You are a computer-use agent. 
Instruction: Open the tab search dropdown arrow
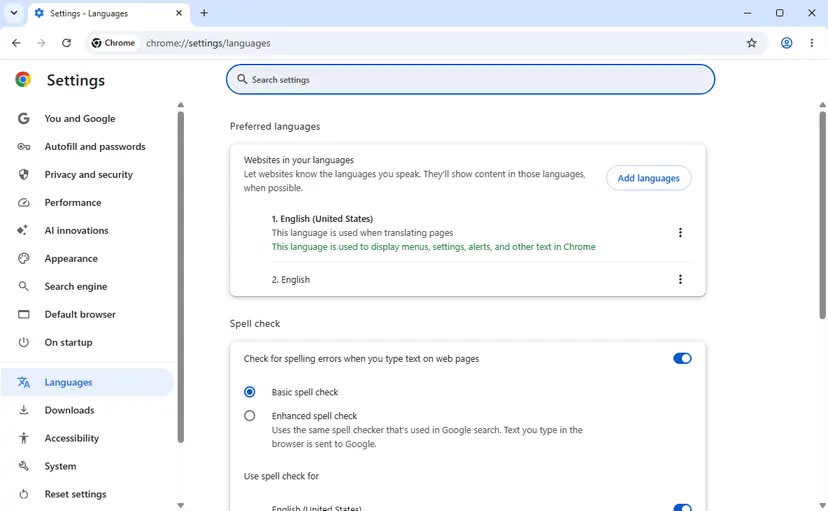click(14, 13)
